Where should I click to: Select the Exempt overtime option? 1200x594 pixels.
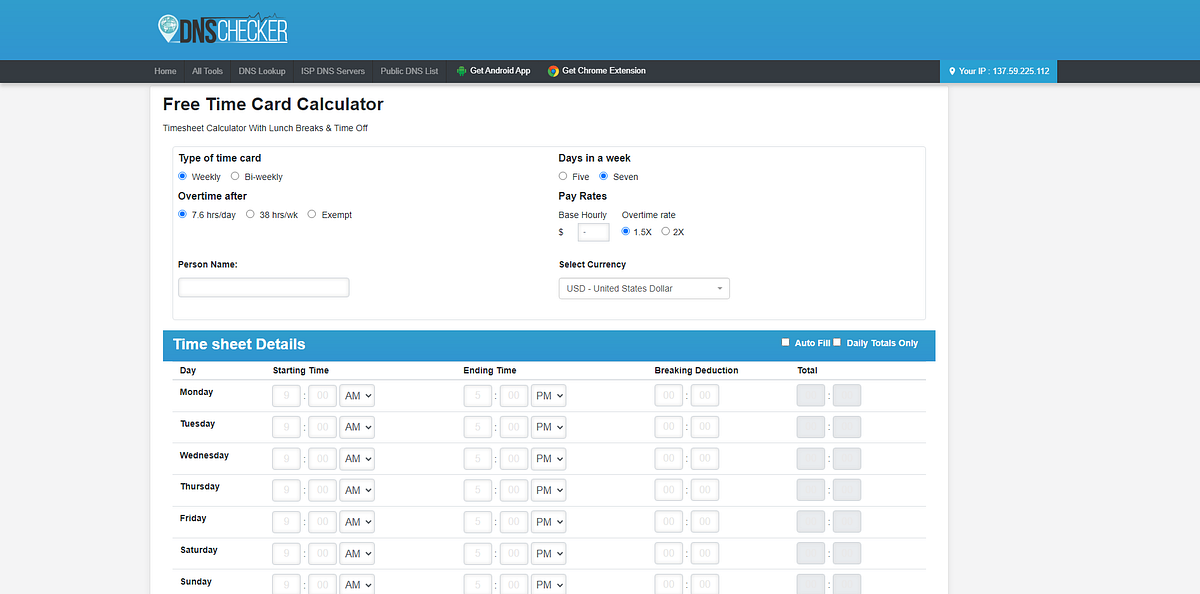pos(311,214)
